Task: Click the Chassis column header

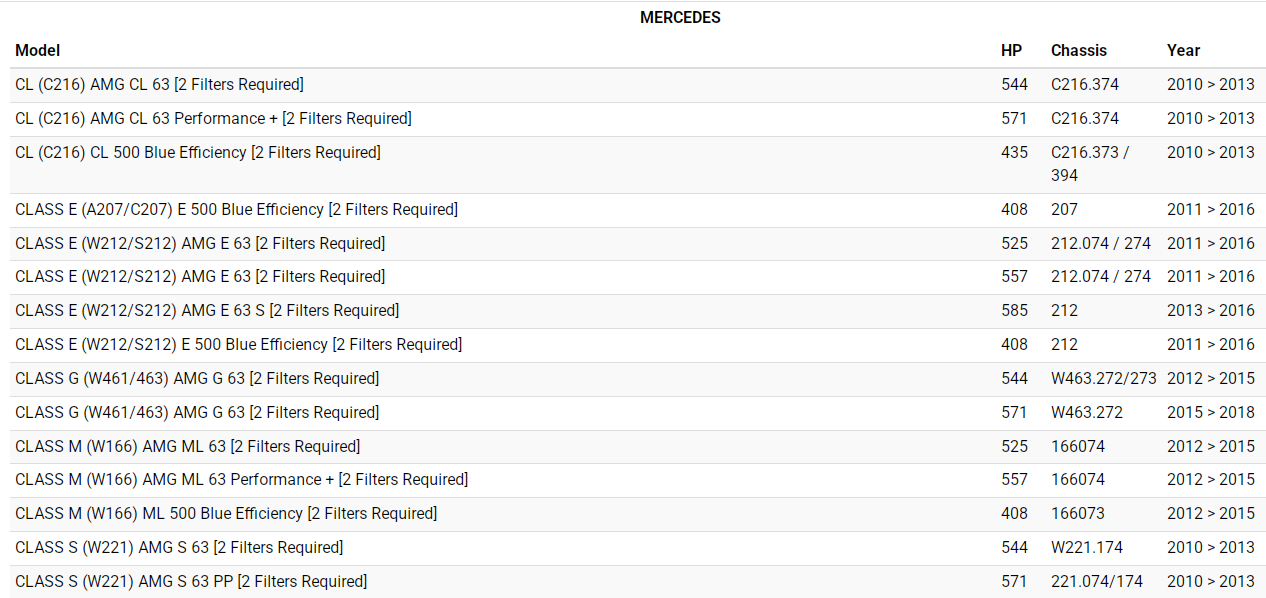Action: point(1079,50)
